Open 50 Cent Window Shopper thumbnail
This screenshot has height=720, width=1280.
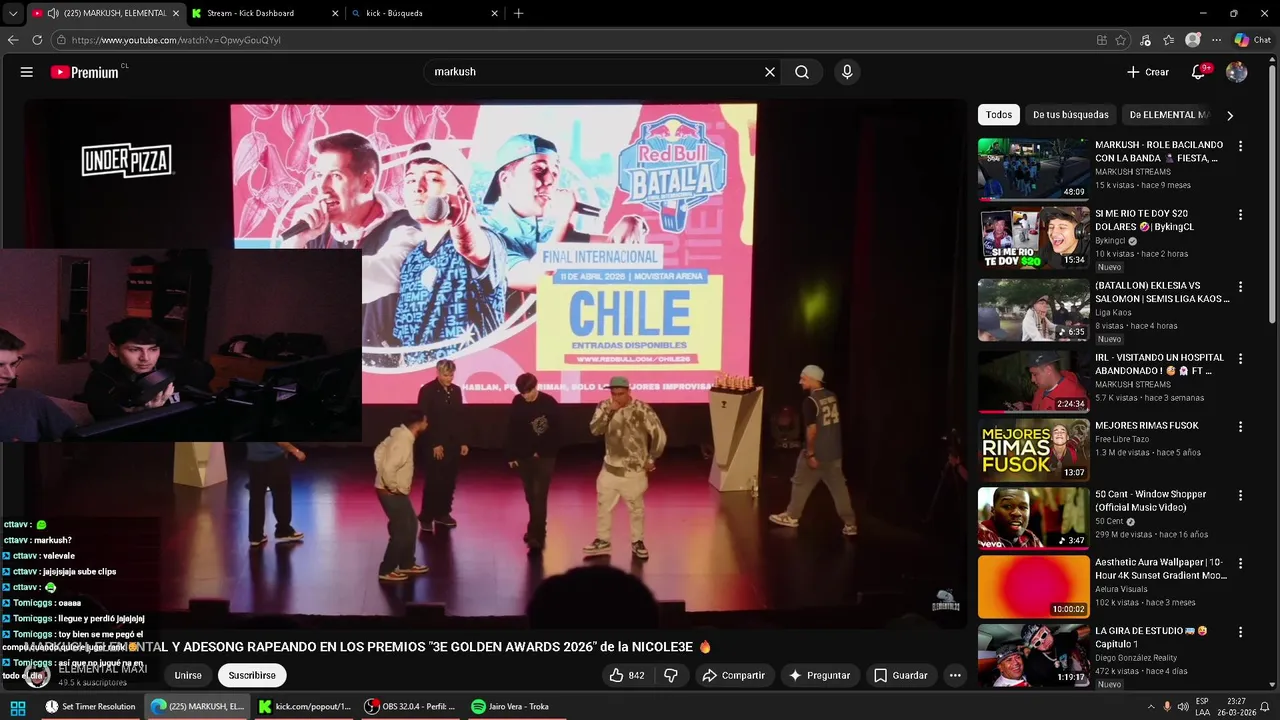(1033, 518)
